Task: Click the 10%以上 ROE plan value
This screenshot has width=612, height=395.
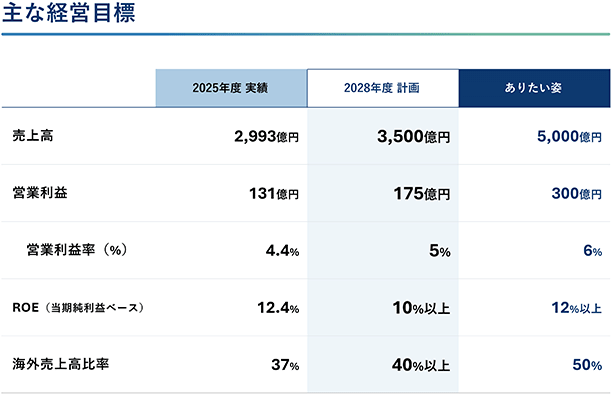Action: pyautogui.click(x=422, y=308)
